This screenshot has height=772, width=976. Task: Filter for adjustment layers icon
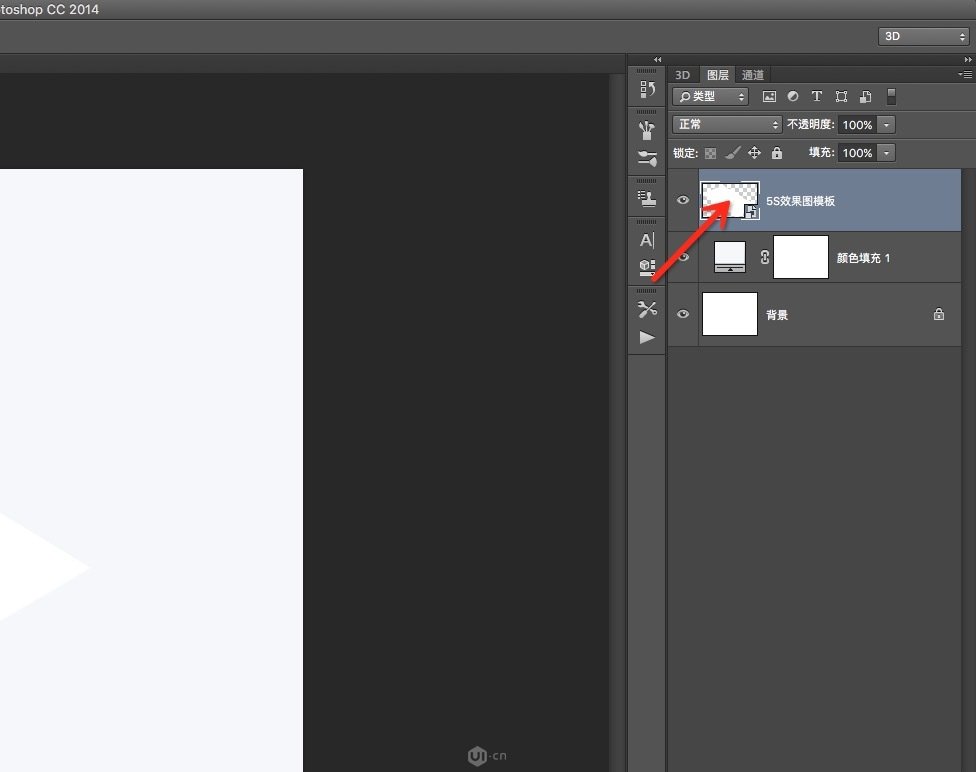[x=792, y=96]
